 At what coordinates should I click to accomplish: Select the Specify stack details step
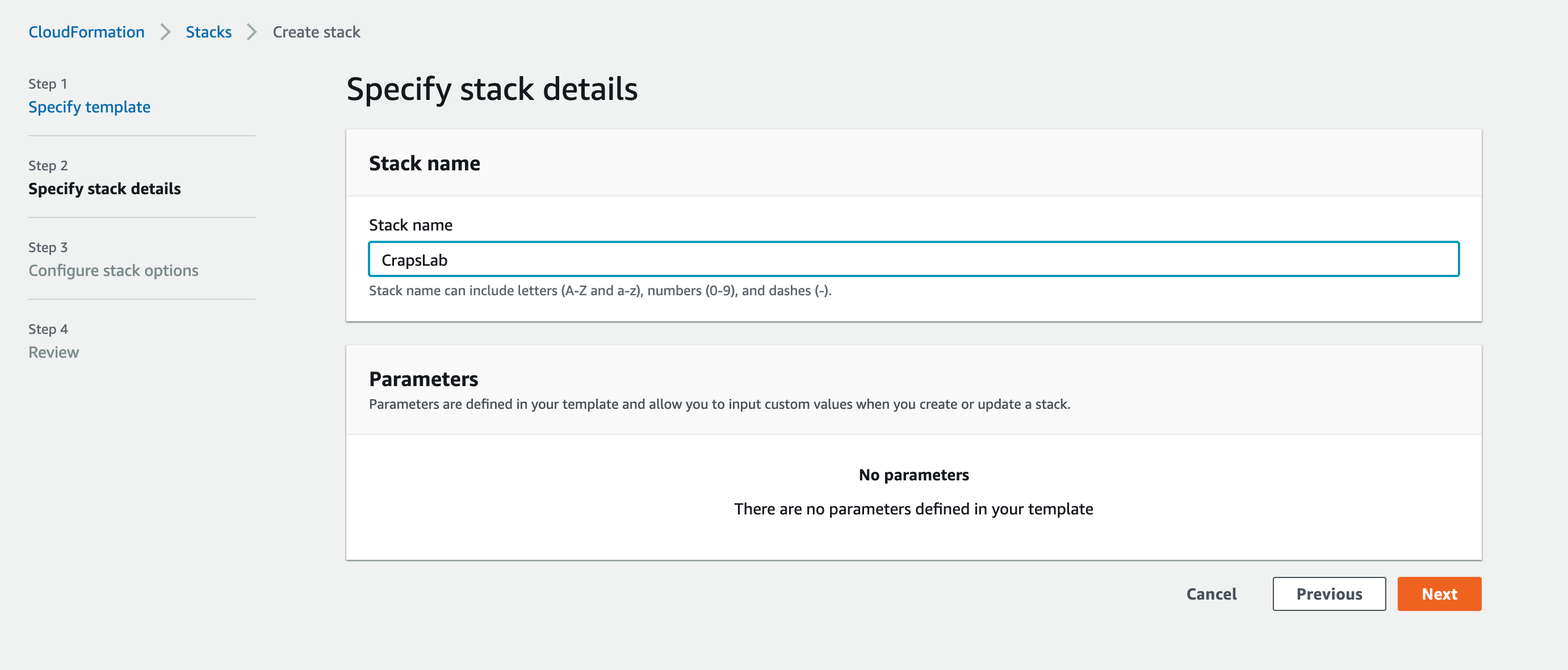104,189
